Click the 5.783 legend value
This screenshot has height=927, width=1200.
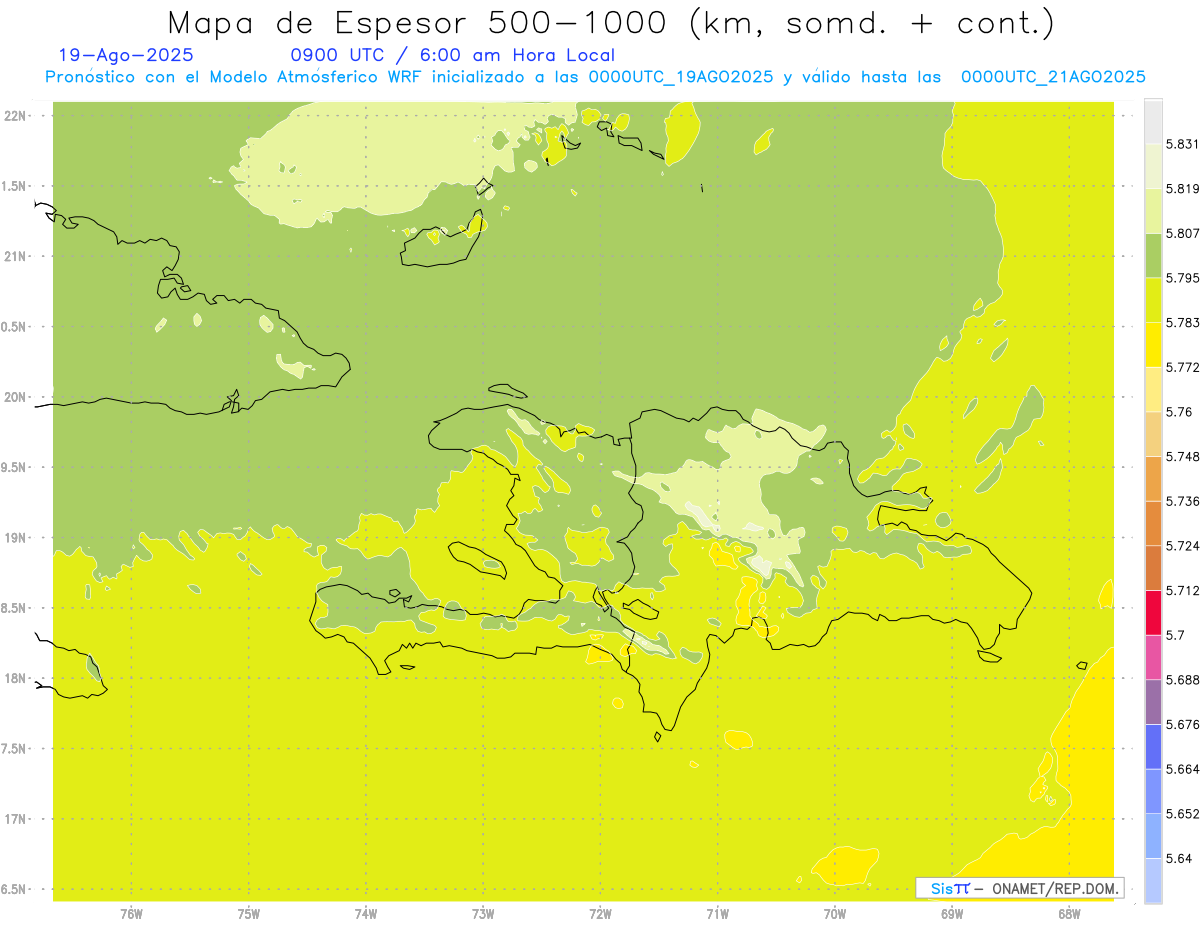click(1183, 323)
